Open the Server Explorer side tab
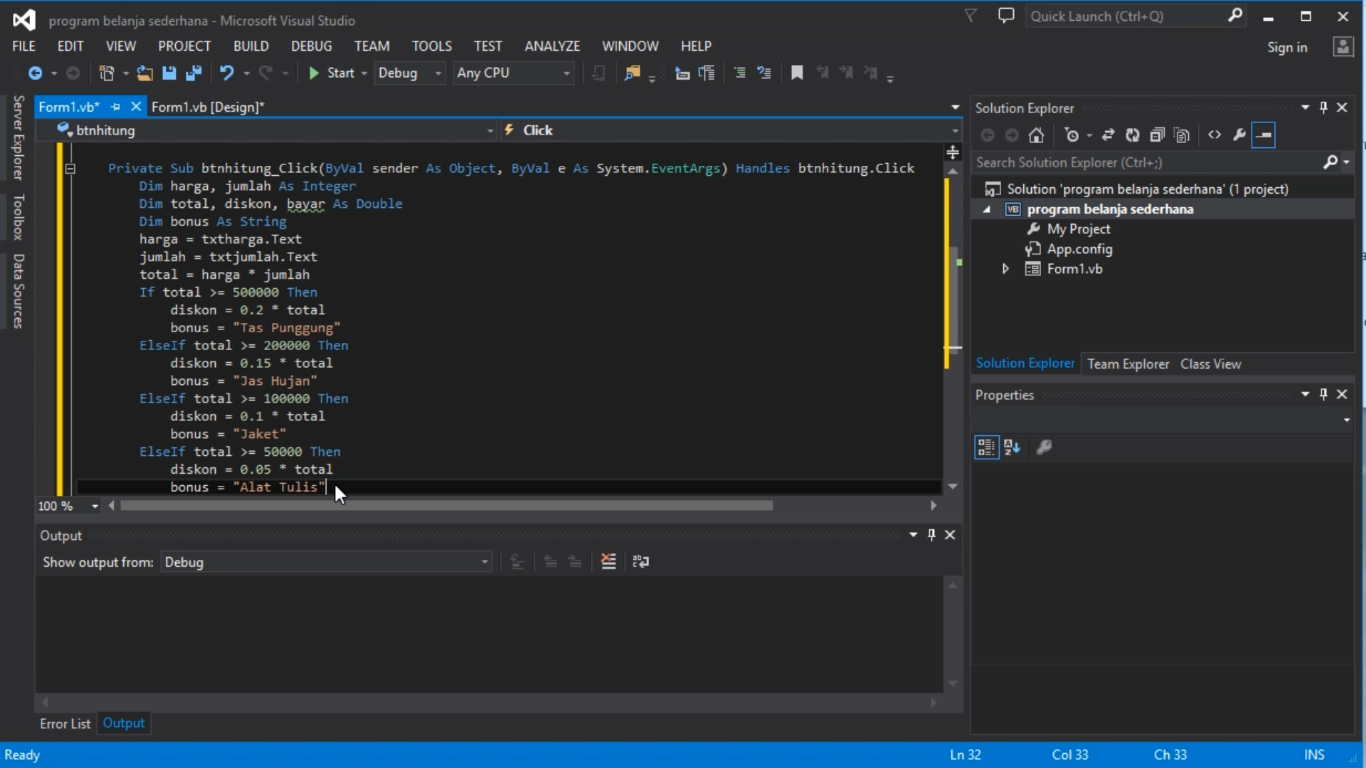This screenshot has height=768, width=1366. coord(18,138)
